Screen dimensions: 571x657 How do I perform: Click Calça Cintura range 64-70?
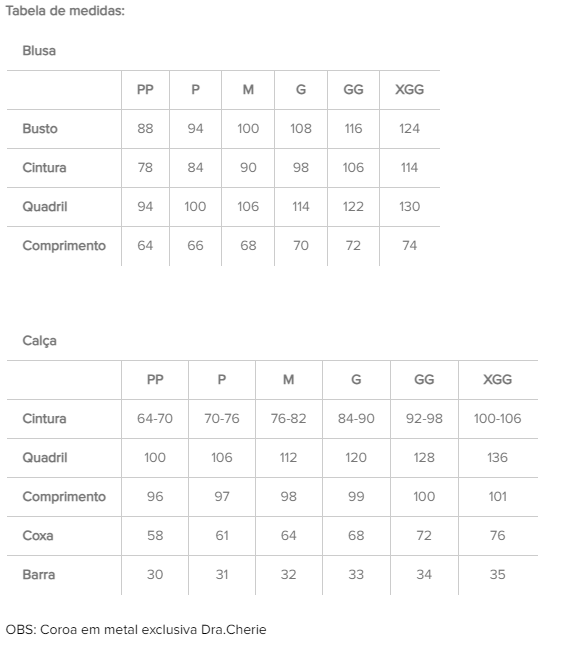point(155,419)
